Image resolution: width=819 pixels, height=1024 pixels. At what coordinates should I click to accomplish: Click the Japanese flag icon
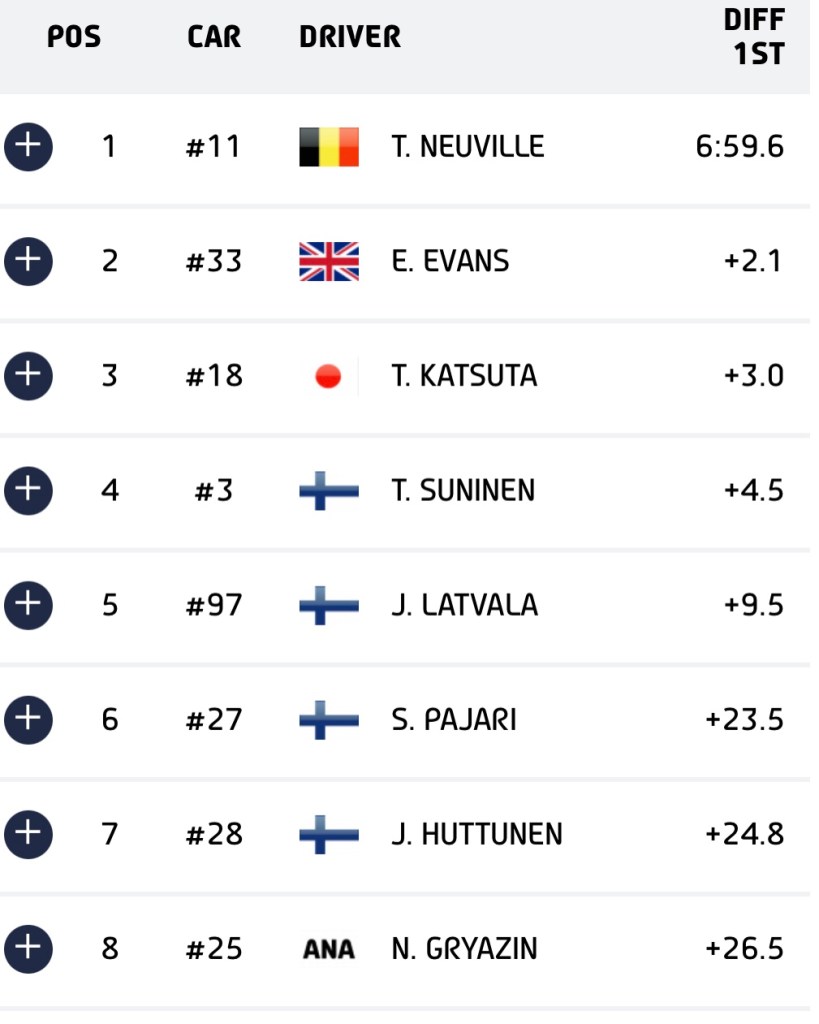[x=329, y=376]
